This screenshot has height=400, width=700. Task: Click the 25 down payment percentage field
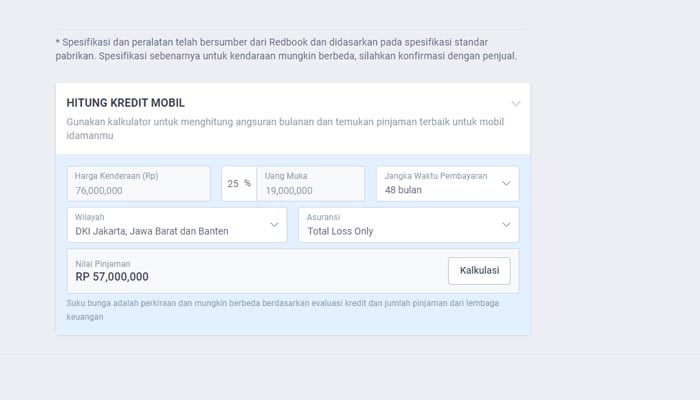(232, 184)
